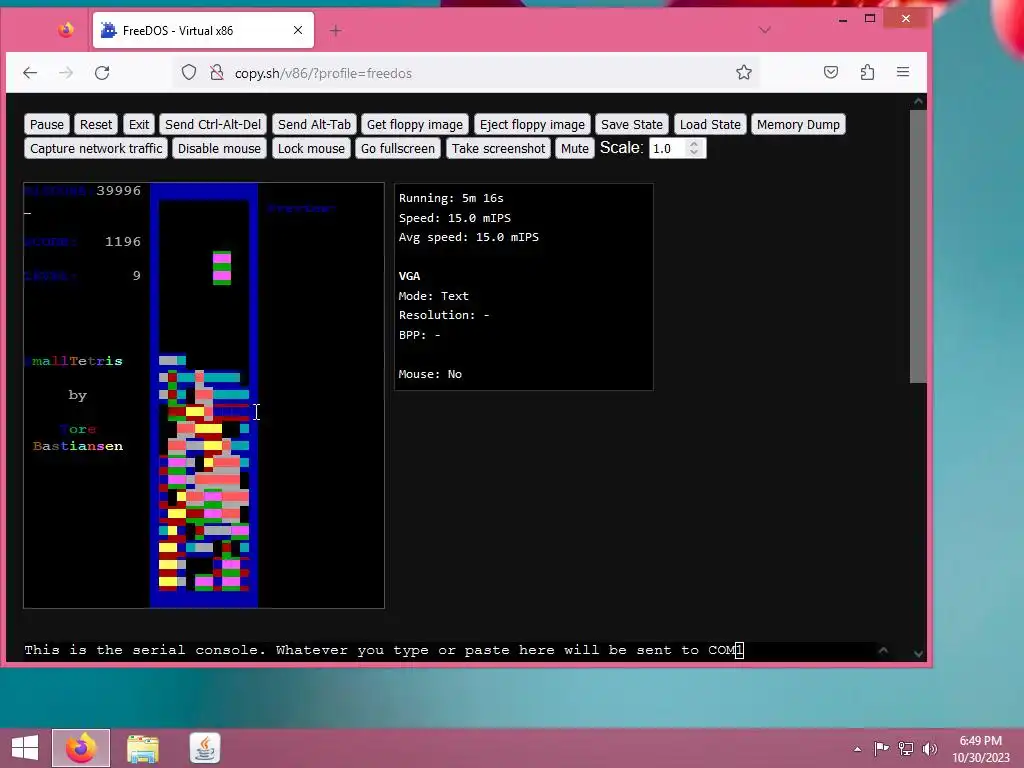The width and height of the screenshot is (1024, 768).
Task: Click Save State button
Action: pyautogui.click(x=632, y=124)
